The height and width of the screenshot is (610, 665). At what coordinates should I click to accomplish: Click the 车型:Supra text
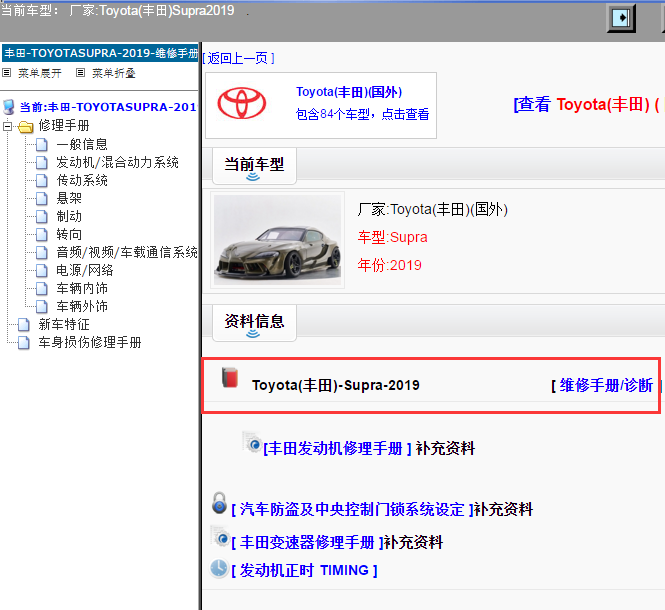tap(392, 237)
